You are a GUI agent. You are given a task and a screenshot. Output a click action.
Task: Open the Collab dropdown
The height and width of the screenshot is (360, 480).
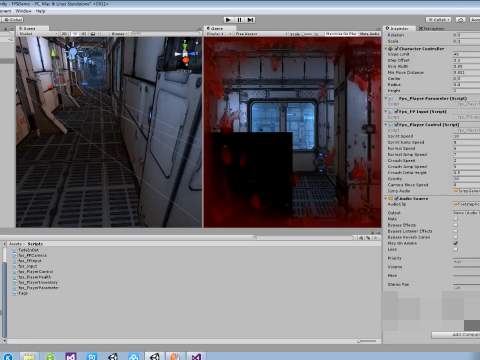(x=438, y=20)
